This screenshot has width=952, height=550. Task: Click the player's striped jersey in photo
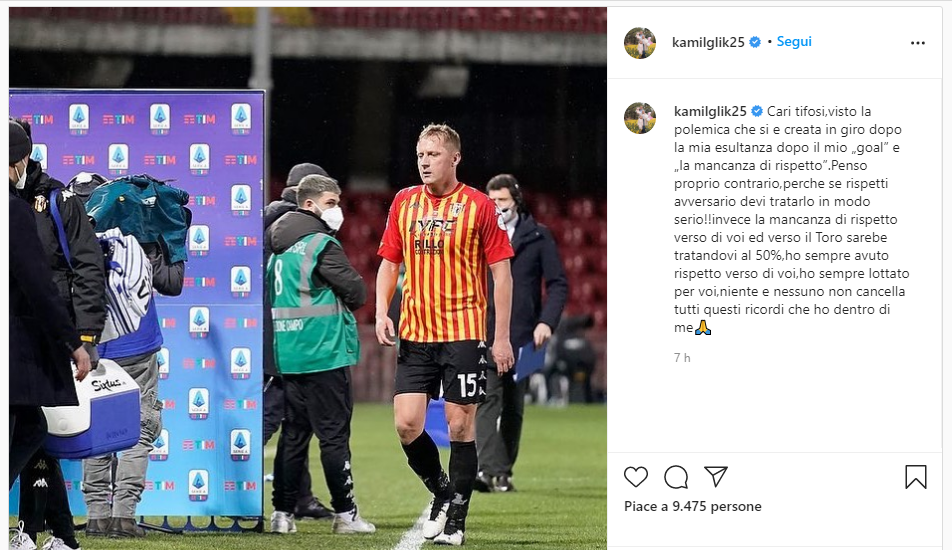pos(445,262)
